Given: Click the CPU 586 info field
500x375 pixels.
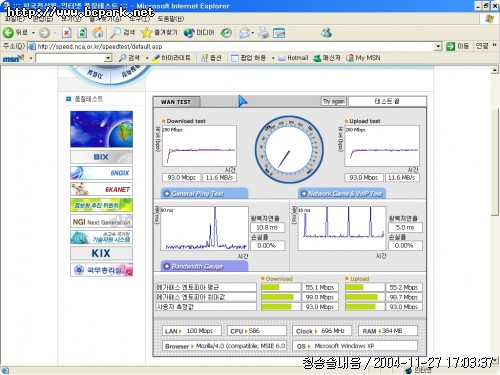Looking at the screenshot, I should pyautogui.click(x=257, y=331).
